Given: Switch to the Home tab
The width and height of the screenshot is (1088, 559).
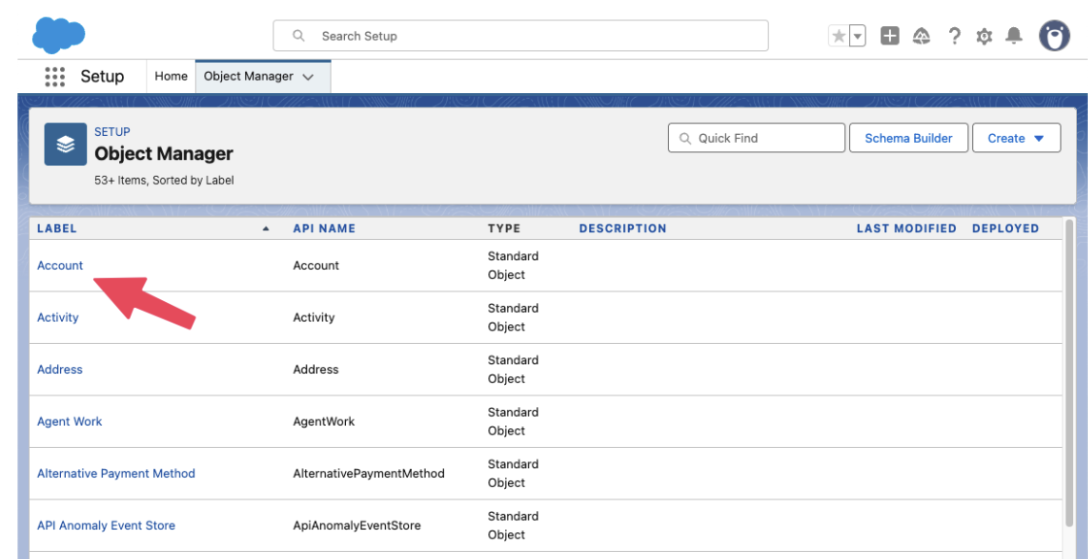Looking at the screenshot, I should (171, 77).
